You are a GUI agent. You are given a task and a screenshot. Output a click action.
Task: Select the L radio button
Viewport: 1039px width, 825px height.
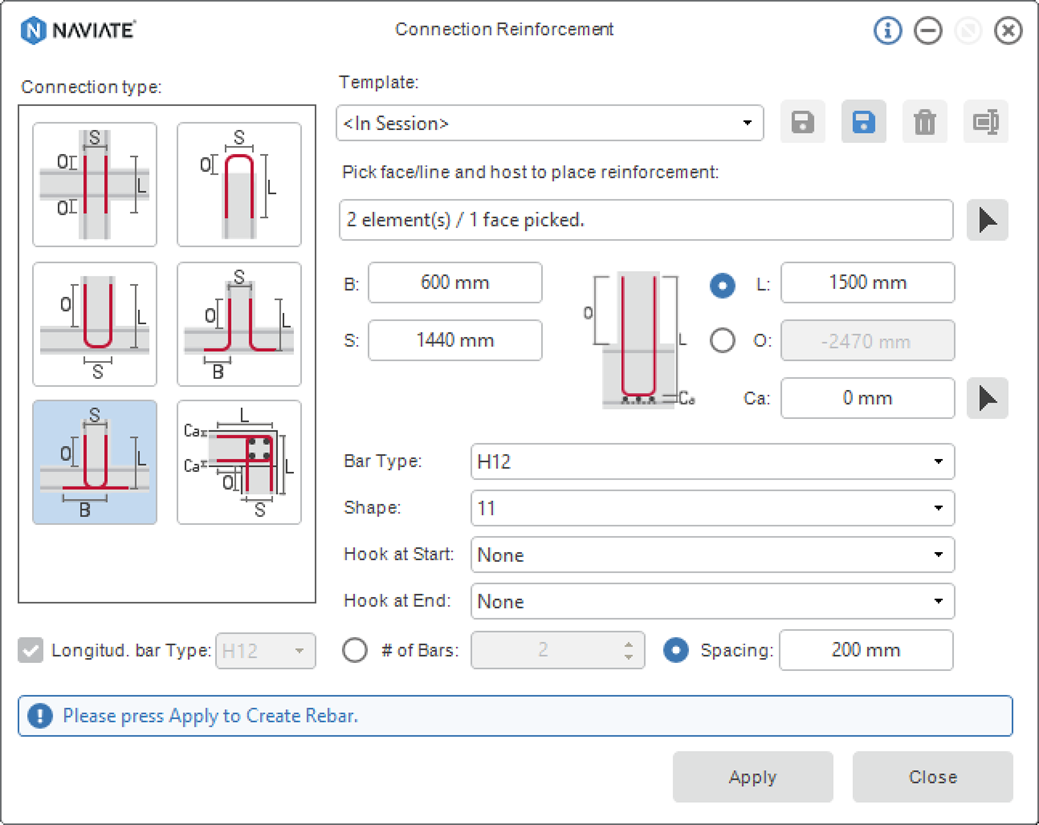723,286
